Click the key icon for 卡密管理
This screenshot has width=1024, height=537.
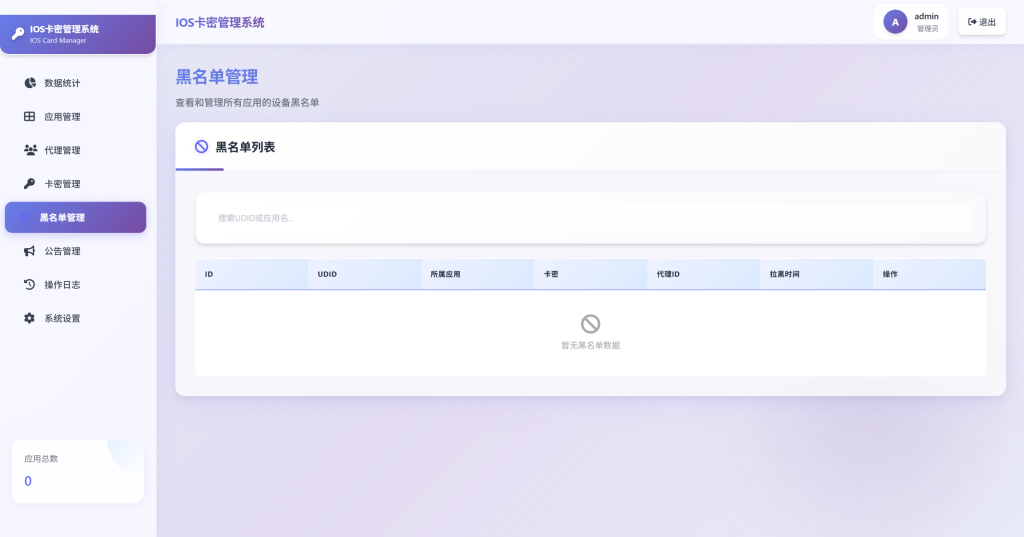(x=30, y=184)
